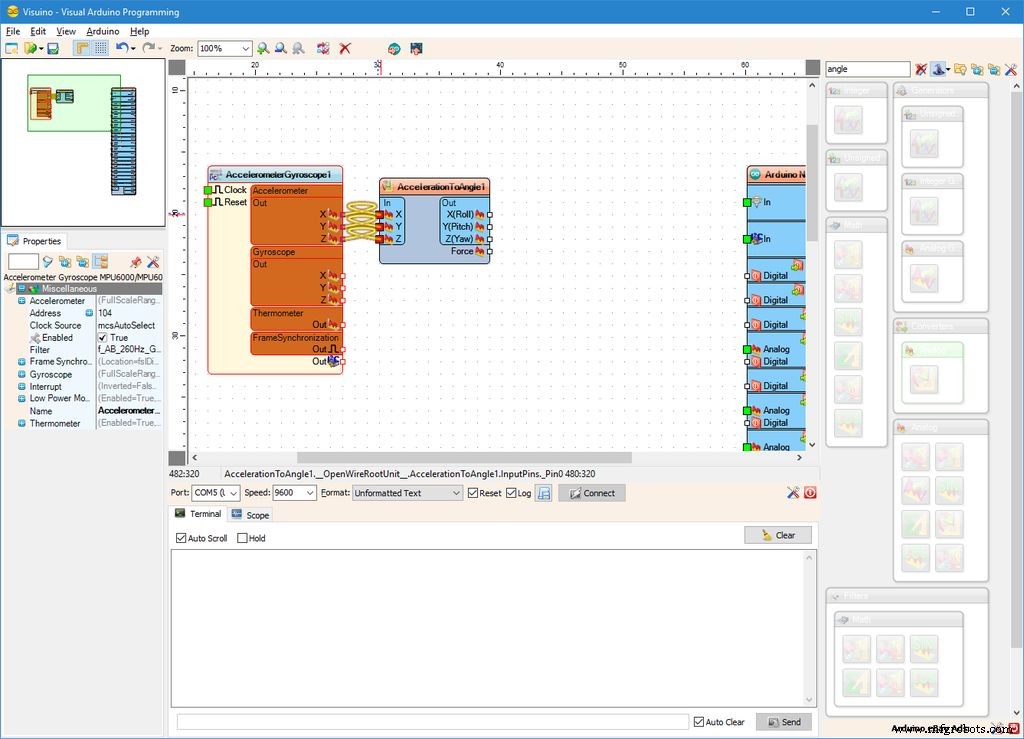
Task: Click the pin icon in Properties panel
Action: pyautogui.click(x=136, y=262)
